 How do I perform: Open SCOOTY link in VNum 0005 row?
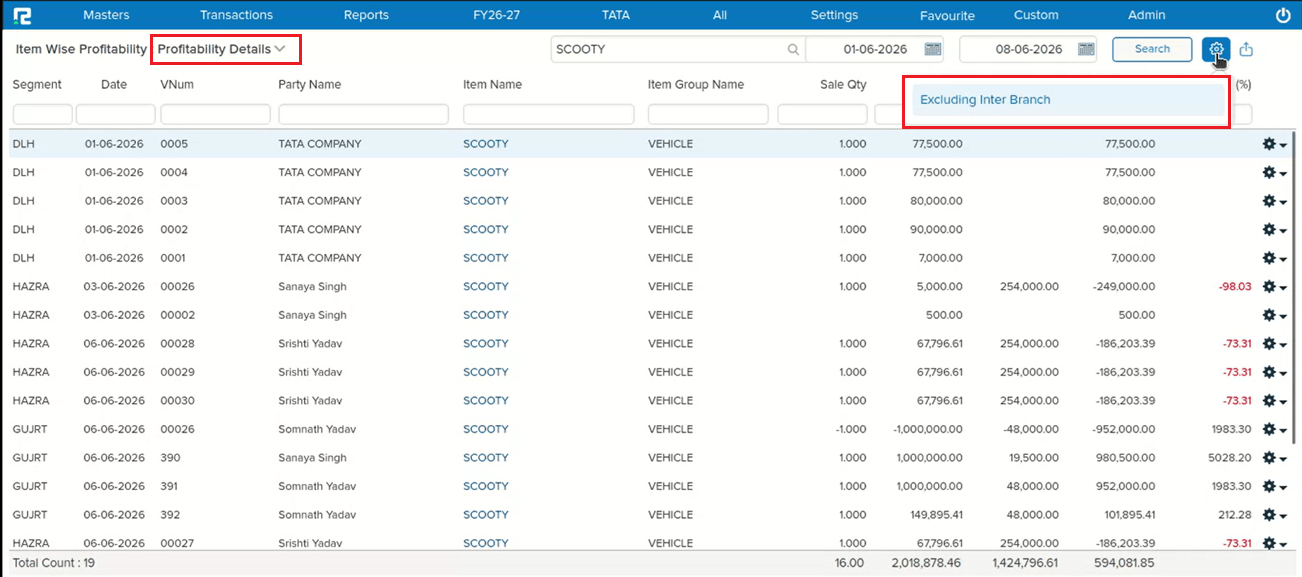tap(485, 144)
